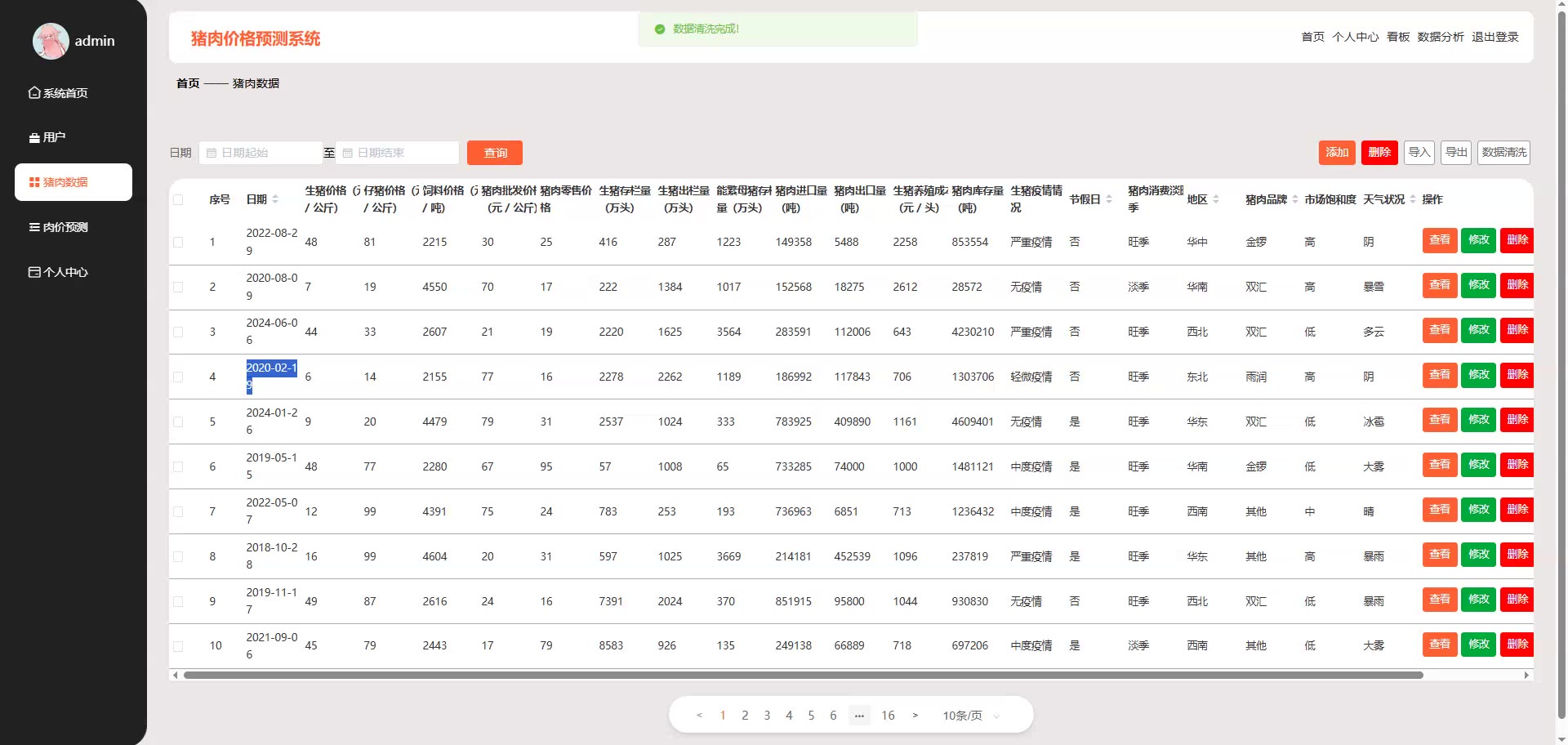
Task: Click the briefcase icon beside 用户
Action: (x=34, y=138)
